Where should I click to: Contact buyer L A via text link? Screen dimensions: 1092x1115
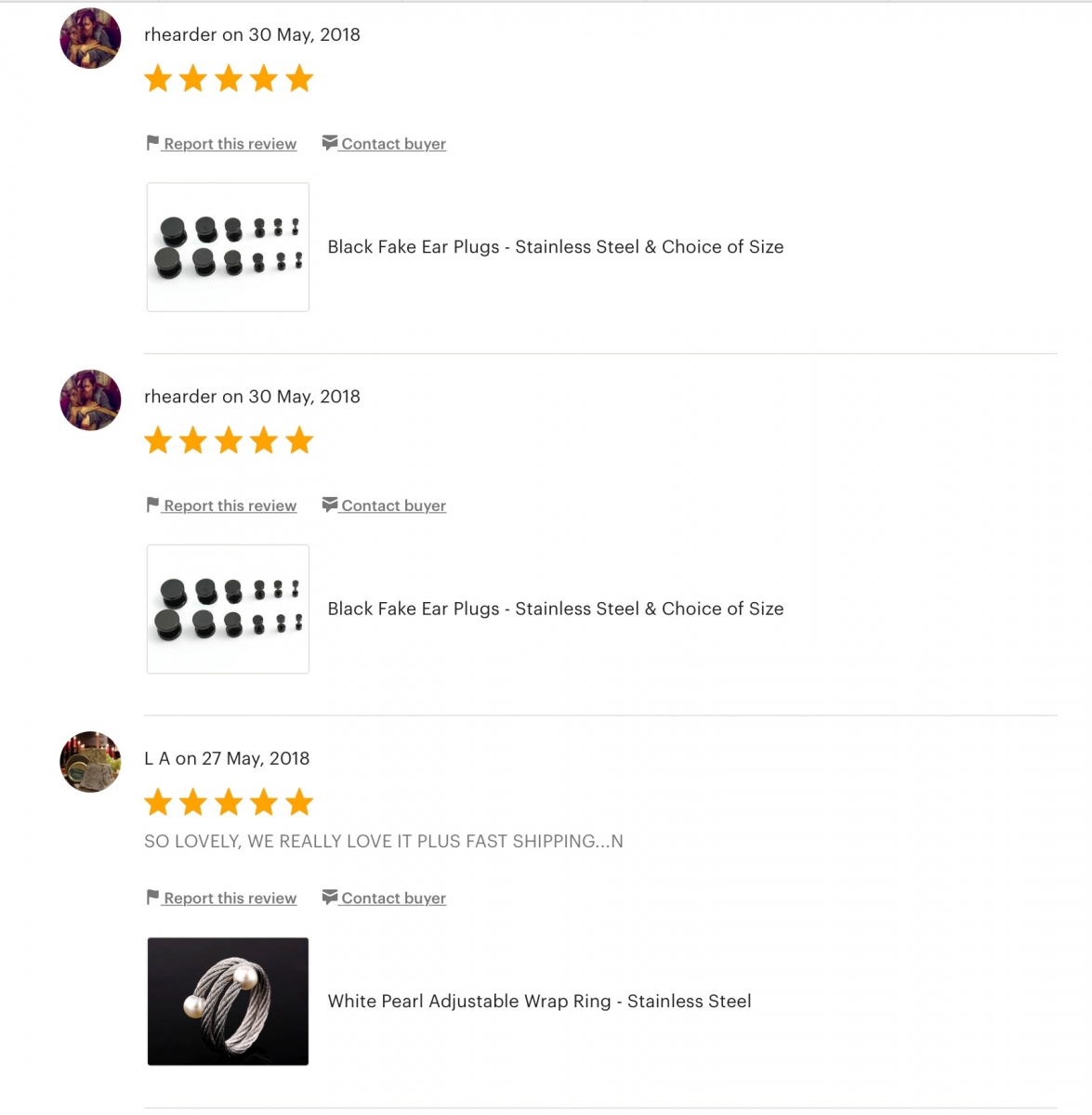pyautogui.click(x=393, y=899)
